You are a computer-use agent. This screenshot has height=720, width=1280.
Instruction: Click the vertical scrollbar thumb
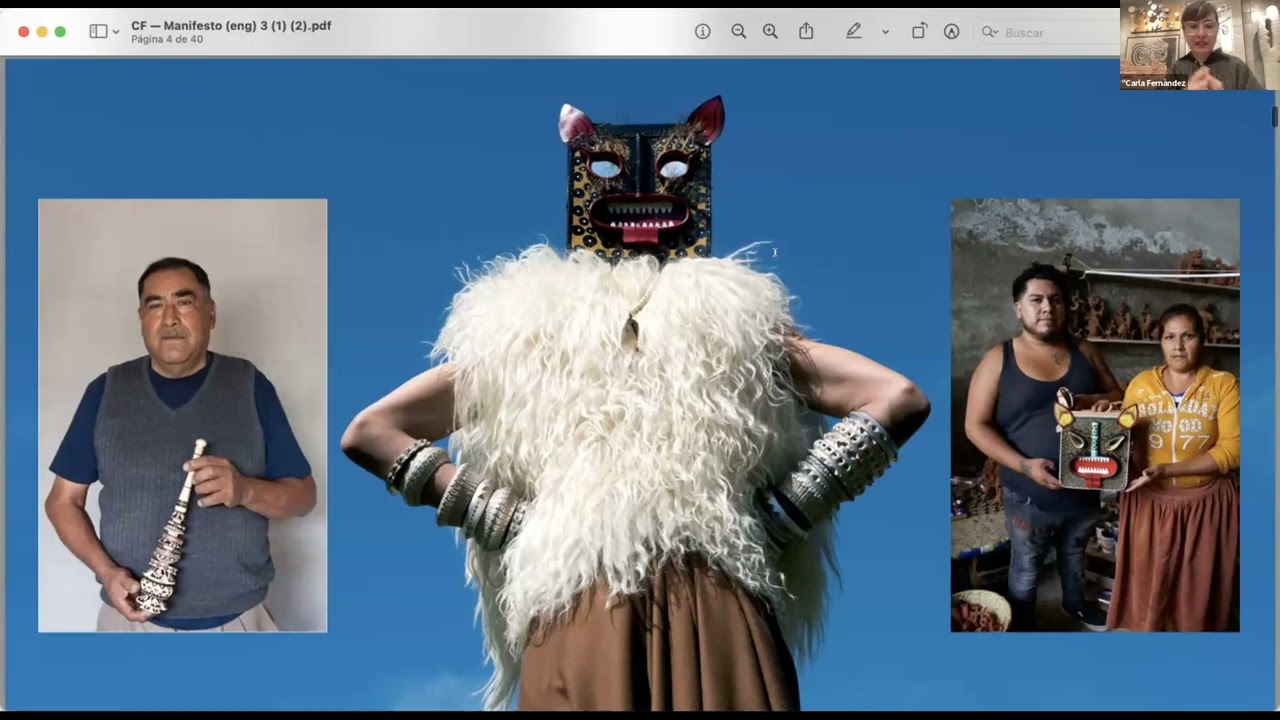pos(1275,115)
